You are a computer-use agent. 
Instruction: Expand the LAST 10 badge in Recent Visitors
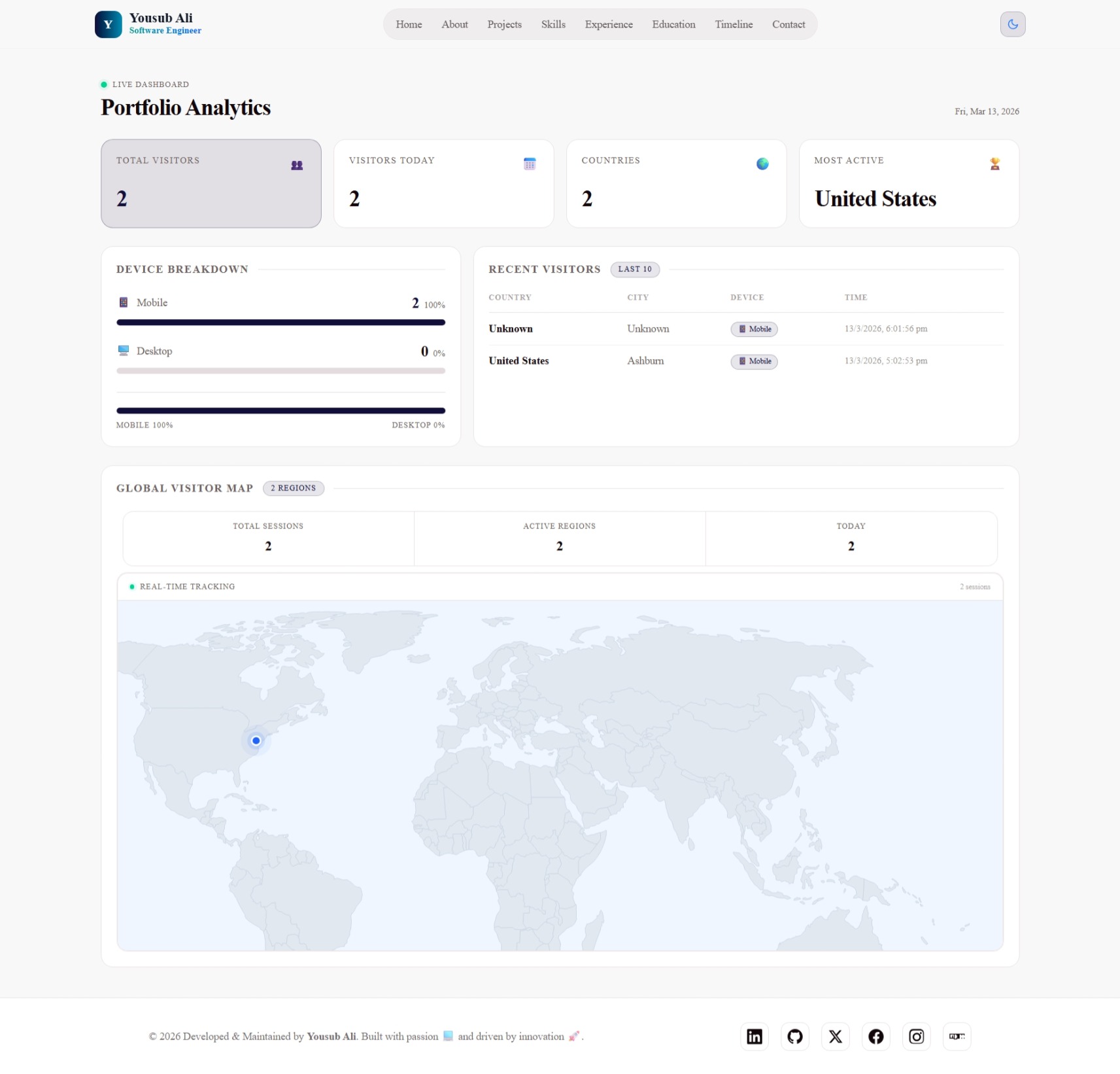634,269
